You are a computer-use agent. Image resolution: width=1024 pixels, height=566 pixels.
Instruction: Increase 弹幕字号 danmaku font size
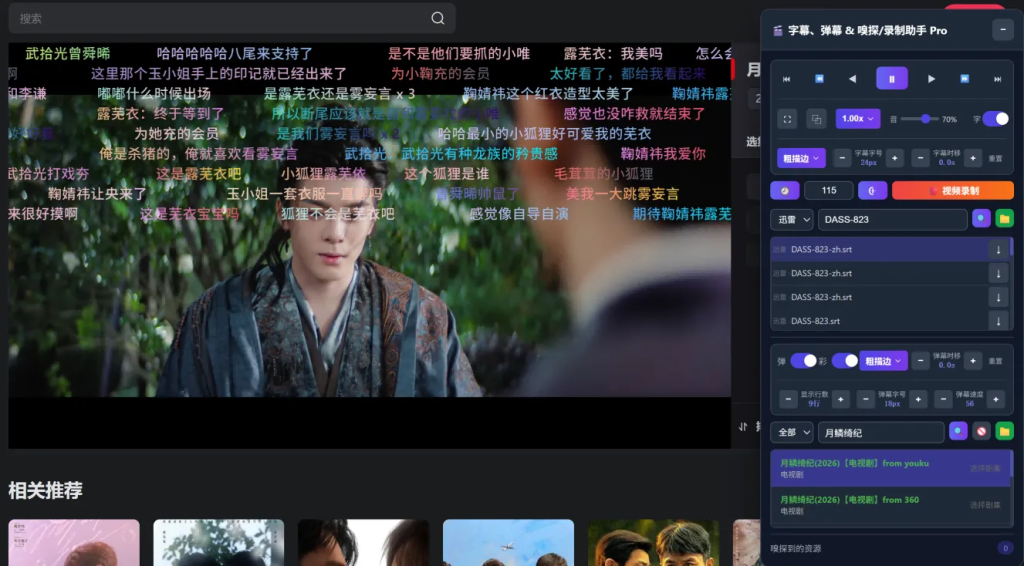point(918,399)
